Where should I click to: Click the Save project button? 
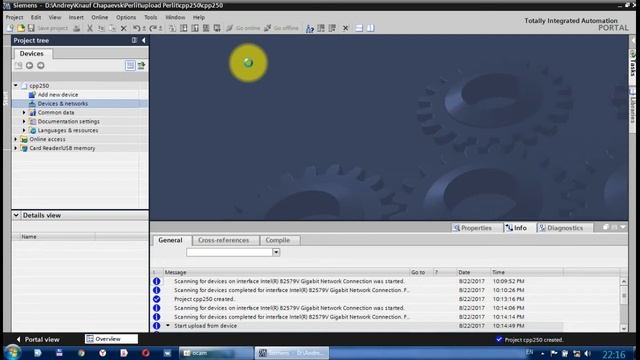pyautogui.click(x=47, y=28)
